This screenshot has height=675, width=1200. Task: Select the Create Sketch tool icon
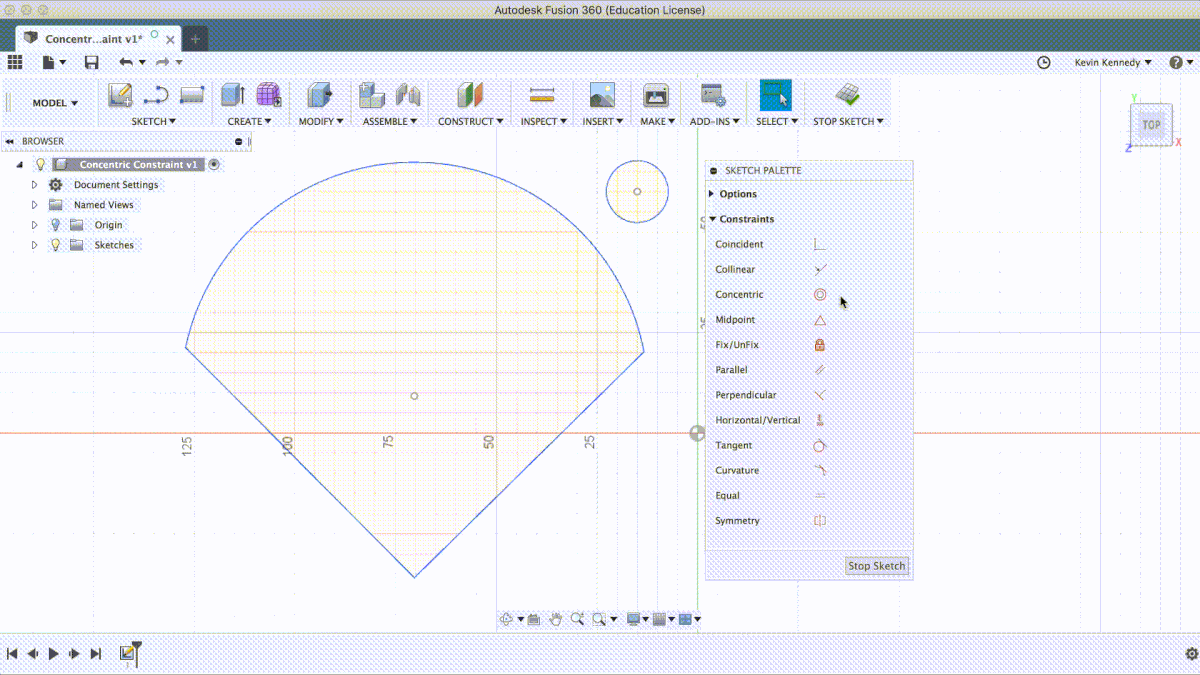click(x=121, y=96)
